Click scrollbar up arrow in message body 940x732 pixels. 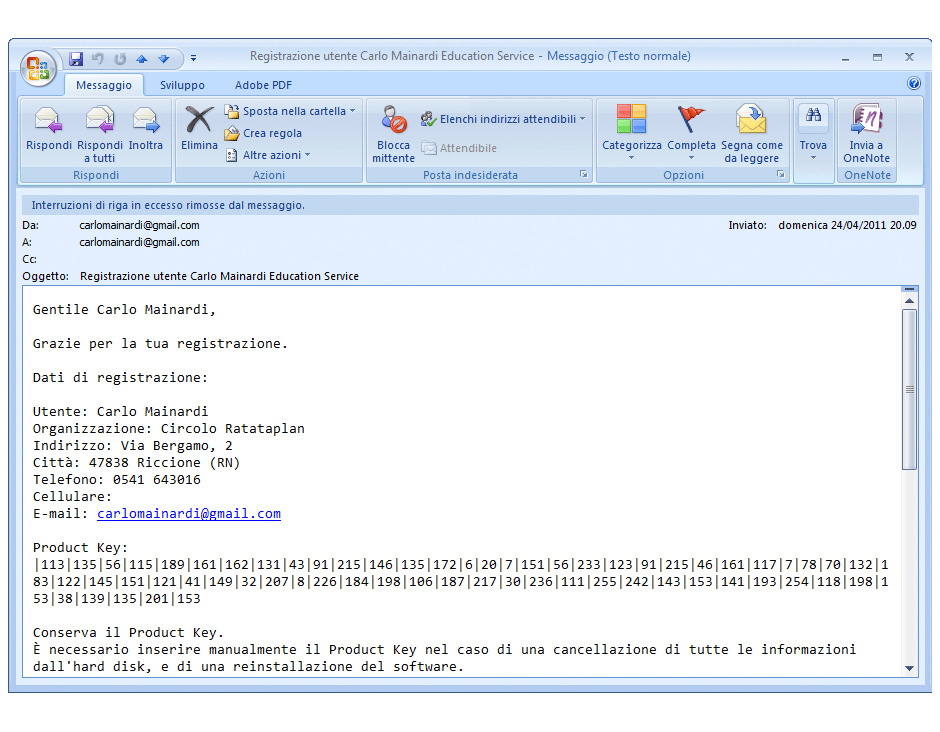tap(909, 301)
